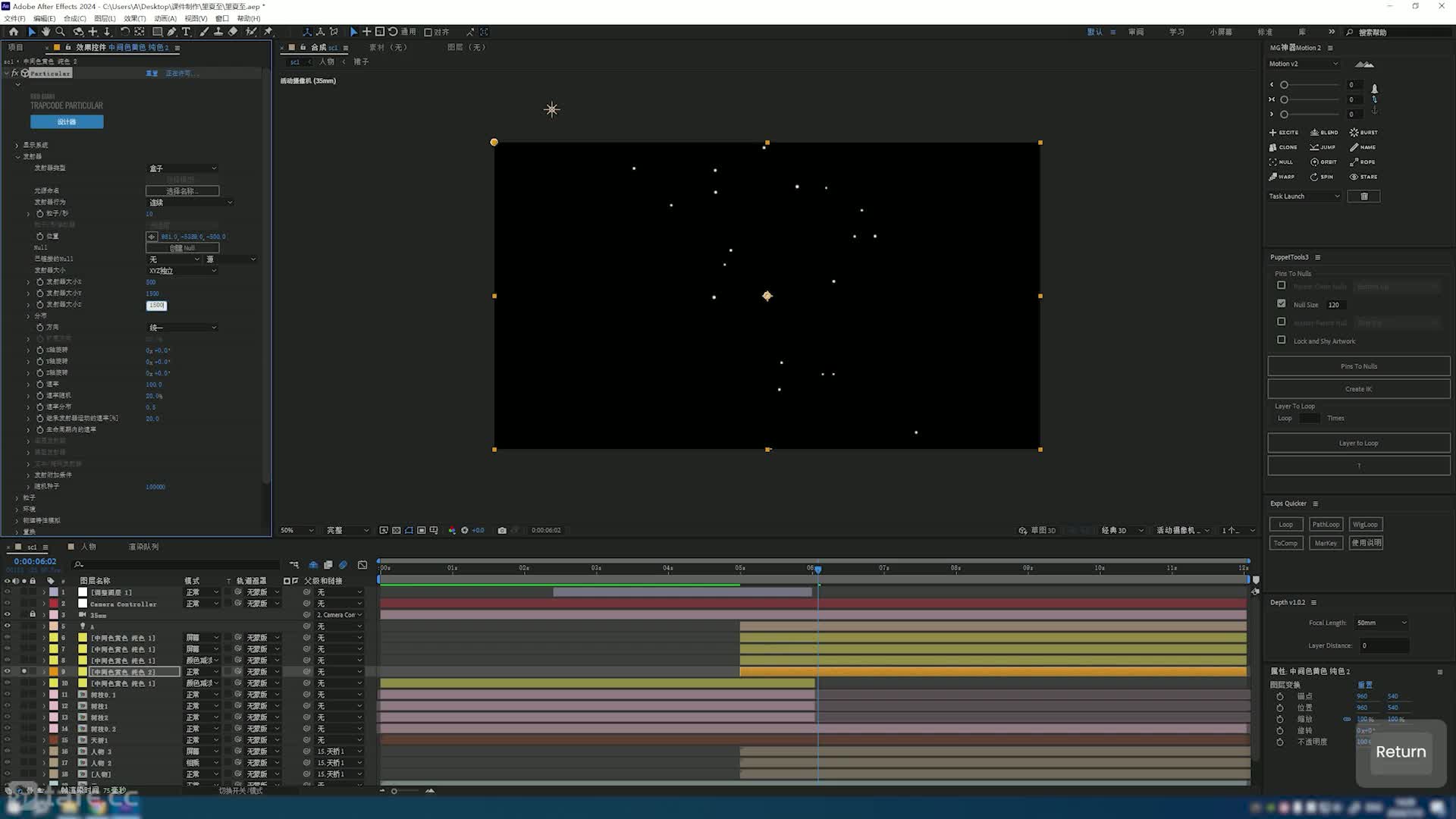This screenshot has height=819, width=1456.
Task: Go to the Home screen icon
Action: 14,32
